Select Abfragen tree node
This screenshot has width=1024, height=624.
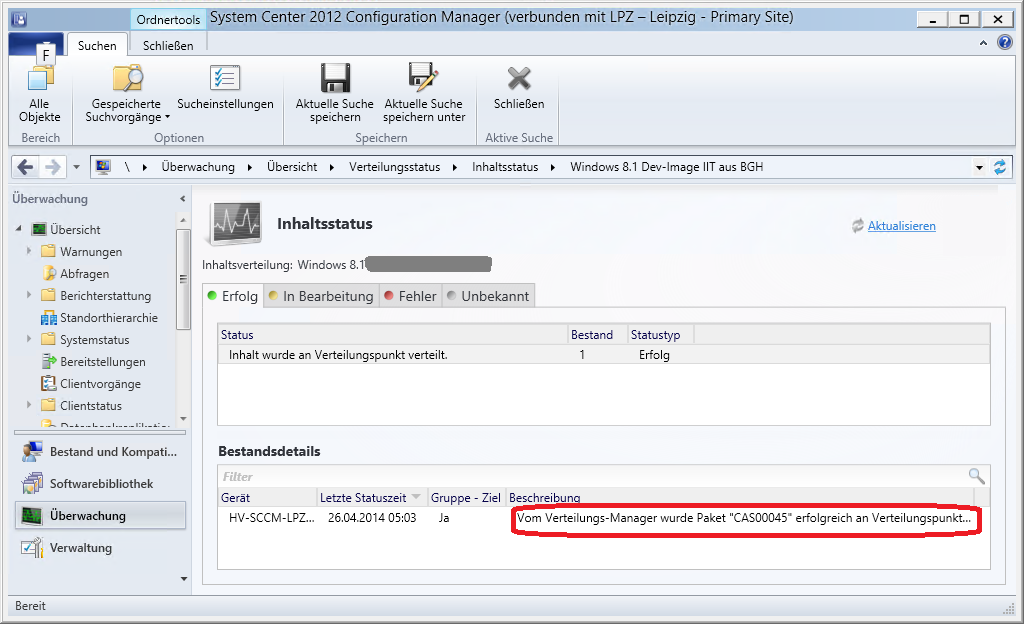point(84,273)
